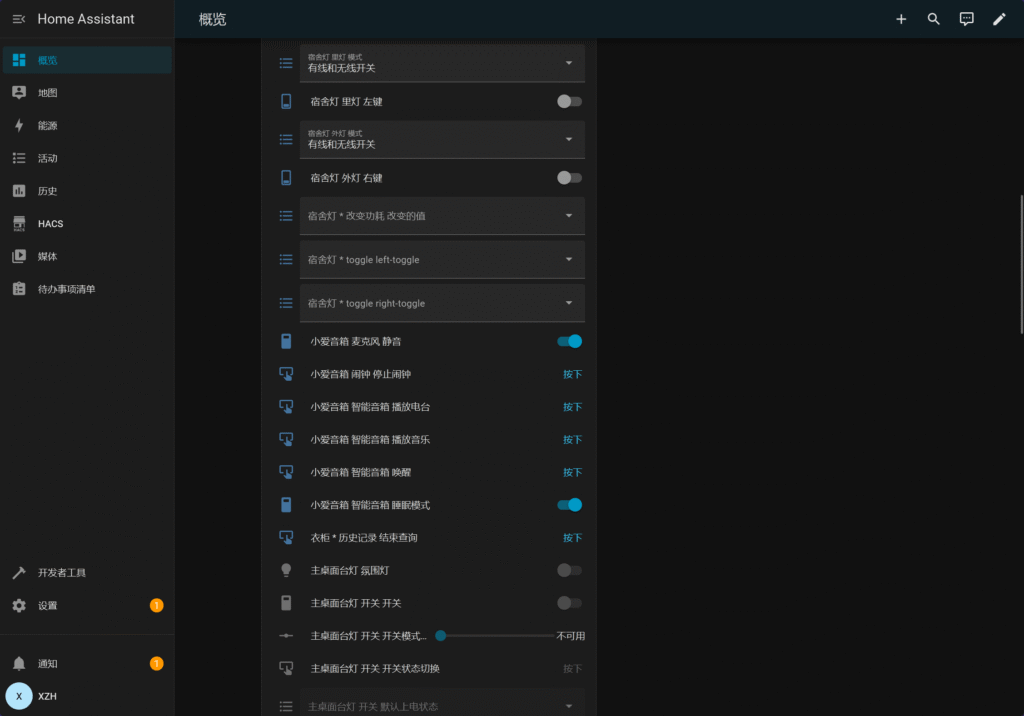Open 开发者工具 in the sidebar

(61, 573)
